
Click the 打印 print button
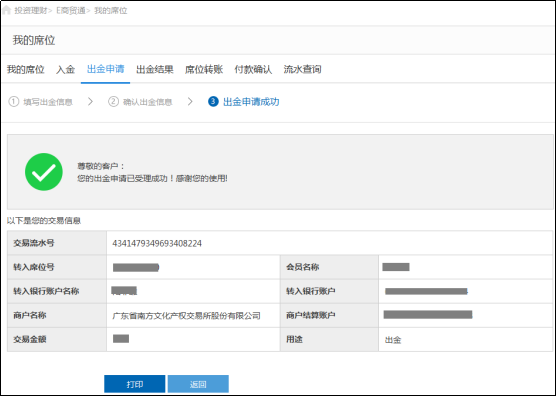pos(135,384)
